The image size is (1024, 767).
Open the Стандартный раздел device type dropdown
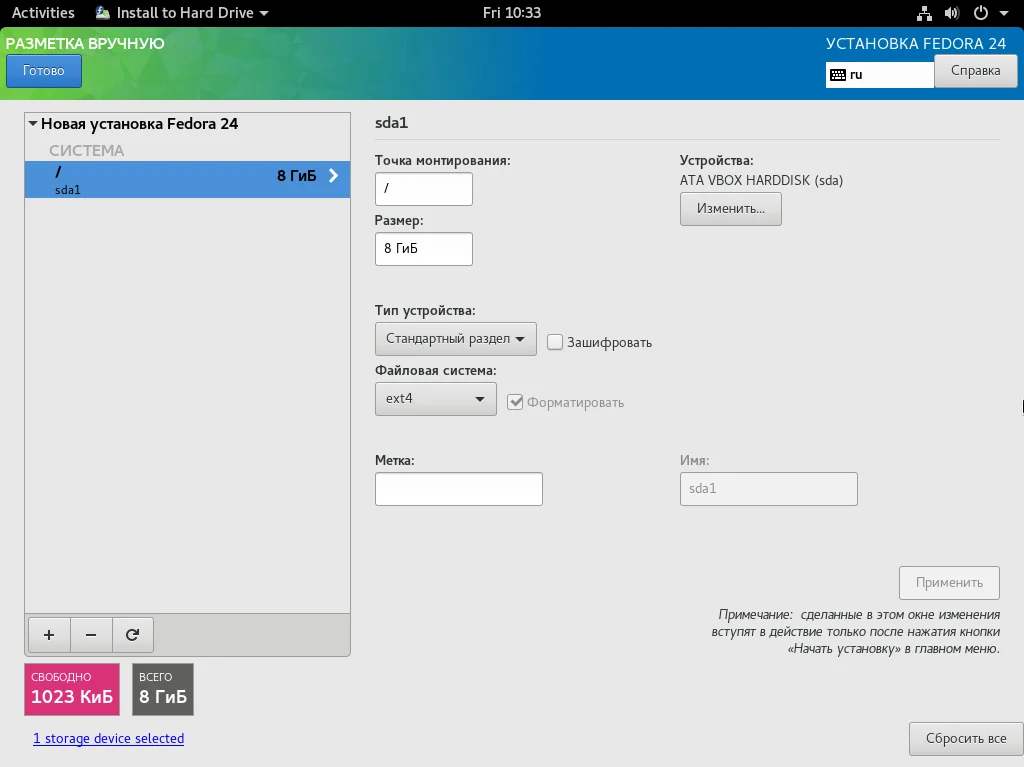(456, 339)
